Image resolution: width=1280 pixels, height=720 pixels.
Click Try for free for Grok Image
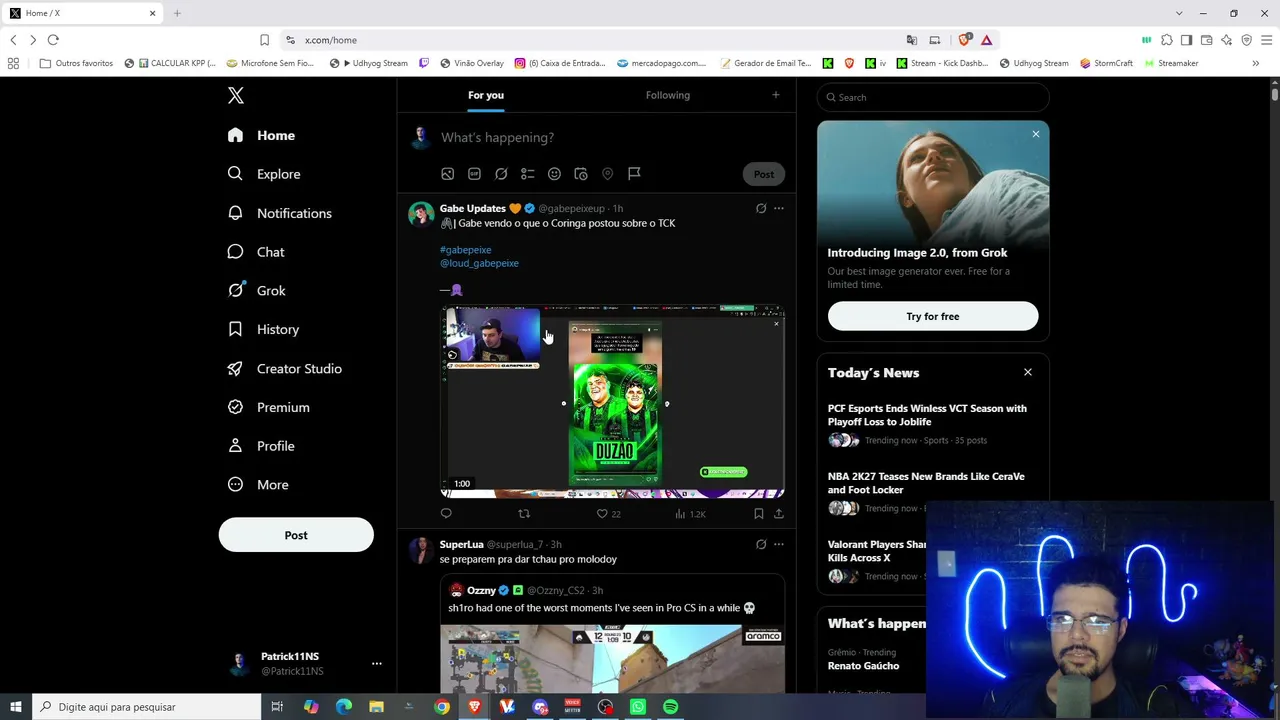click(933, 316)
